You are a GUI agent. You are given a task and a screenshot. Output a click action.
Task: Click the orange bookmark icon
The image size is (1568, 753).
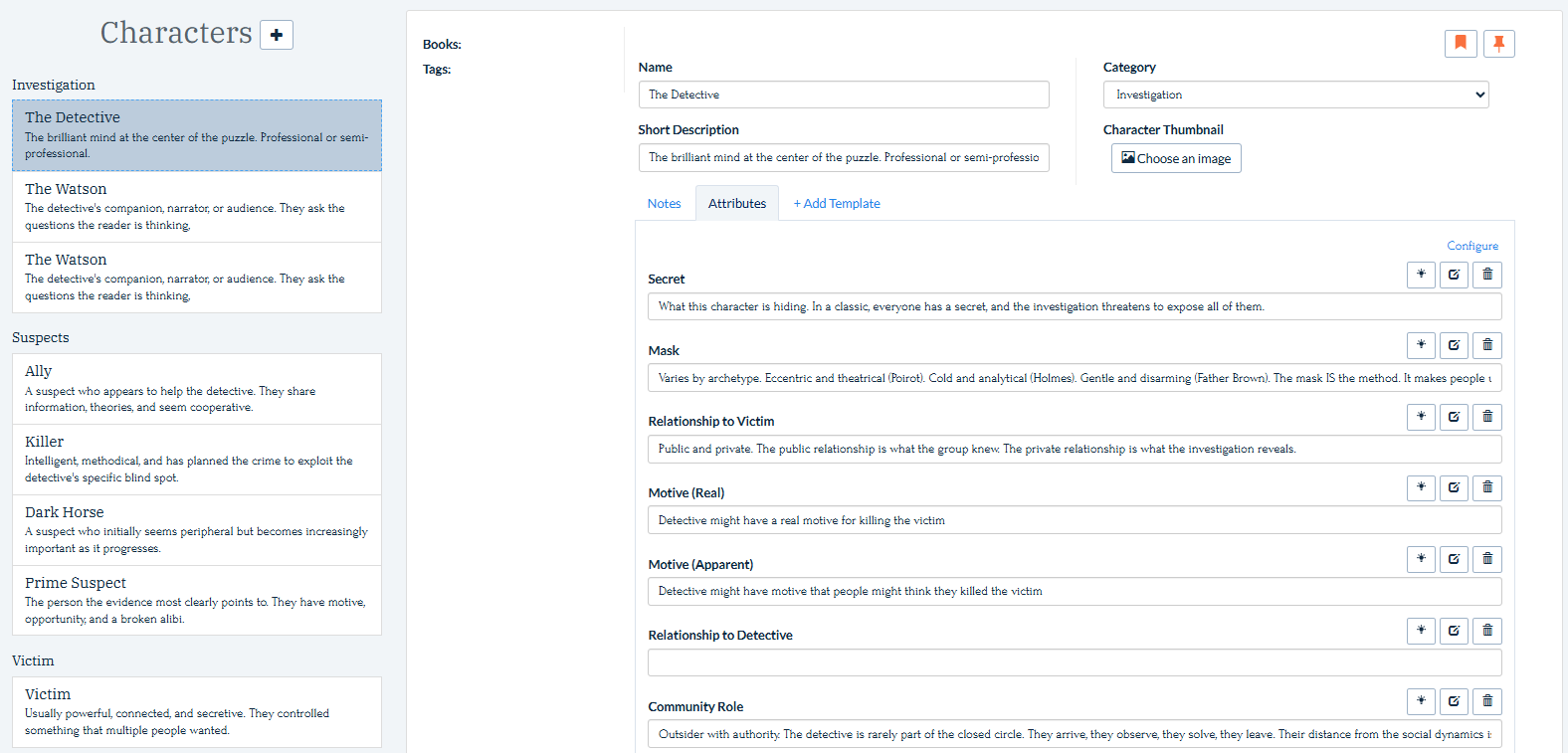pyautogui.click(x=1461, y=43)
